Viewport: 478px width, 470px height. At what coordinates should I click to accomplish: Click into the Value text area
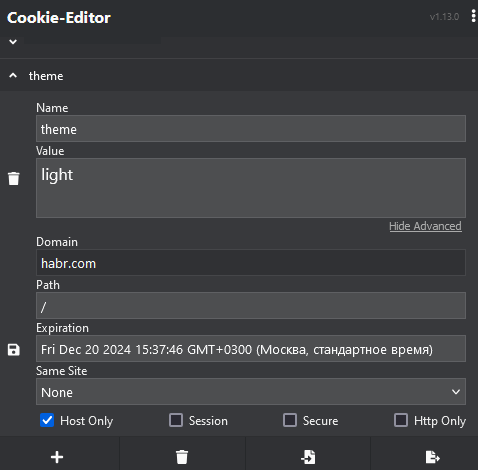pyautogui.click(x=251, y=188)
